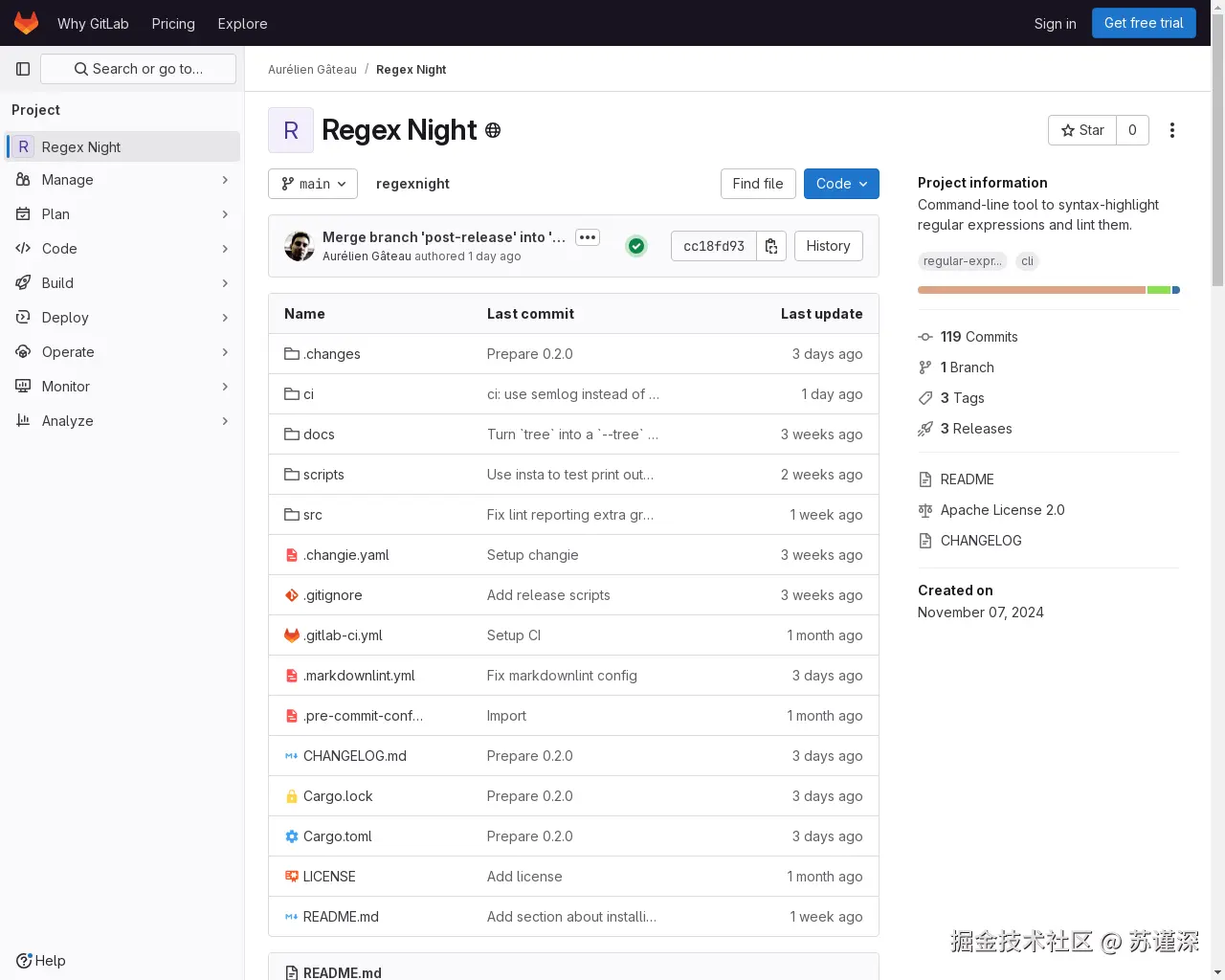Open the GitLab fox logo home page
The width and height of the screenshot is (1225, 980).
tap(26, 23)
